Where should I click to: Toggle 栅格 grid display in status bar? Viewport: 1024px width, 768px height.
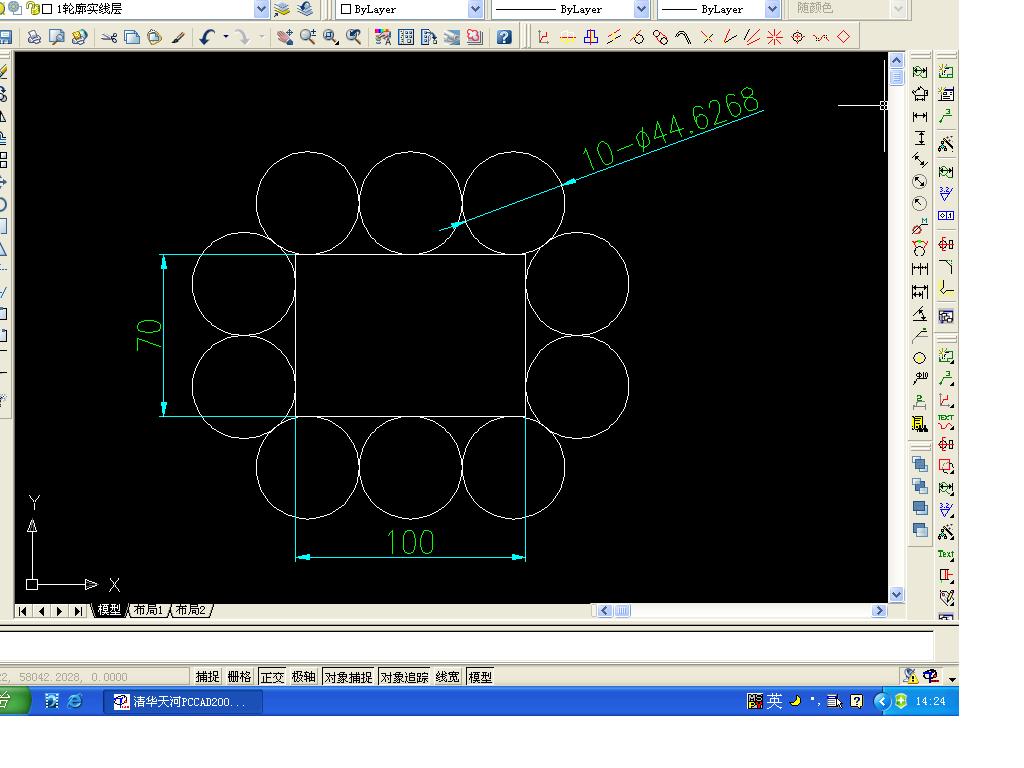click(x=239, y=677)
